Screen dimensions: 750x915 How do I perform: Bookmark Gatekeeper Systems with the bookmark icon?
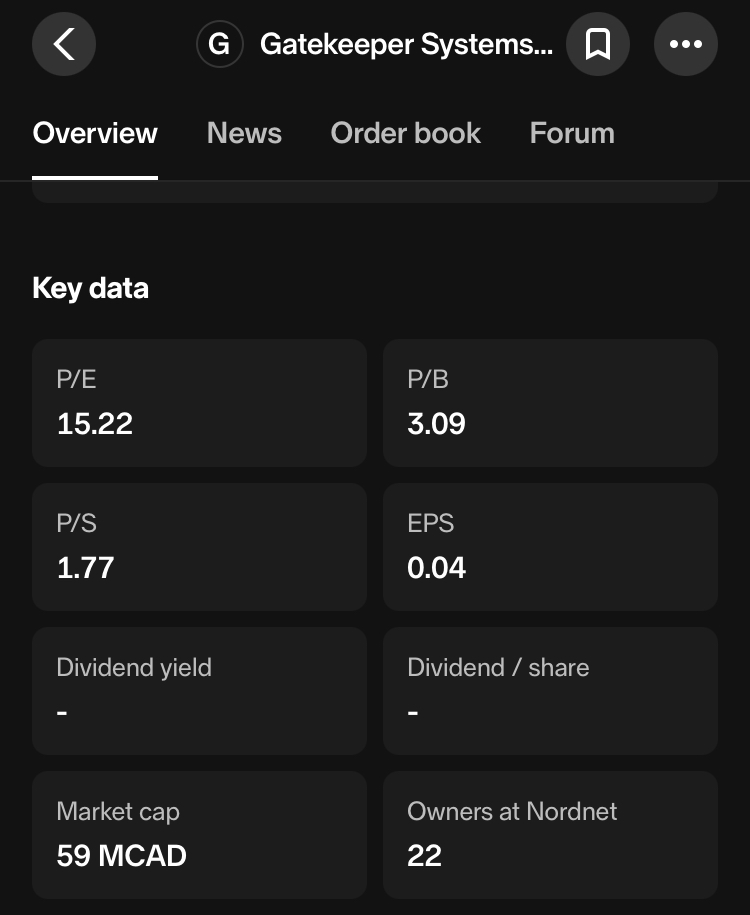598,44
